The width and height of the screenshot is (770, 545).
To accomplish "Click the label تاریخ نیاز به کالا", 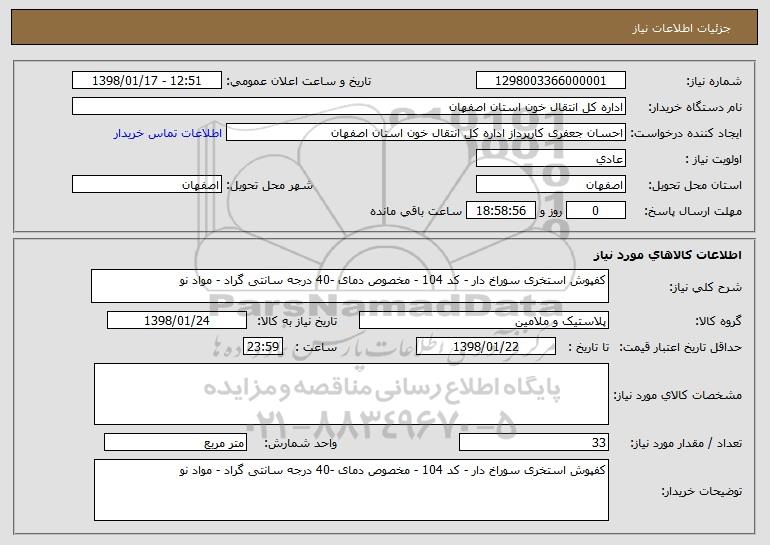I will coord(298,321).
